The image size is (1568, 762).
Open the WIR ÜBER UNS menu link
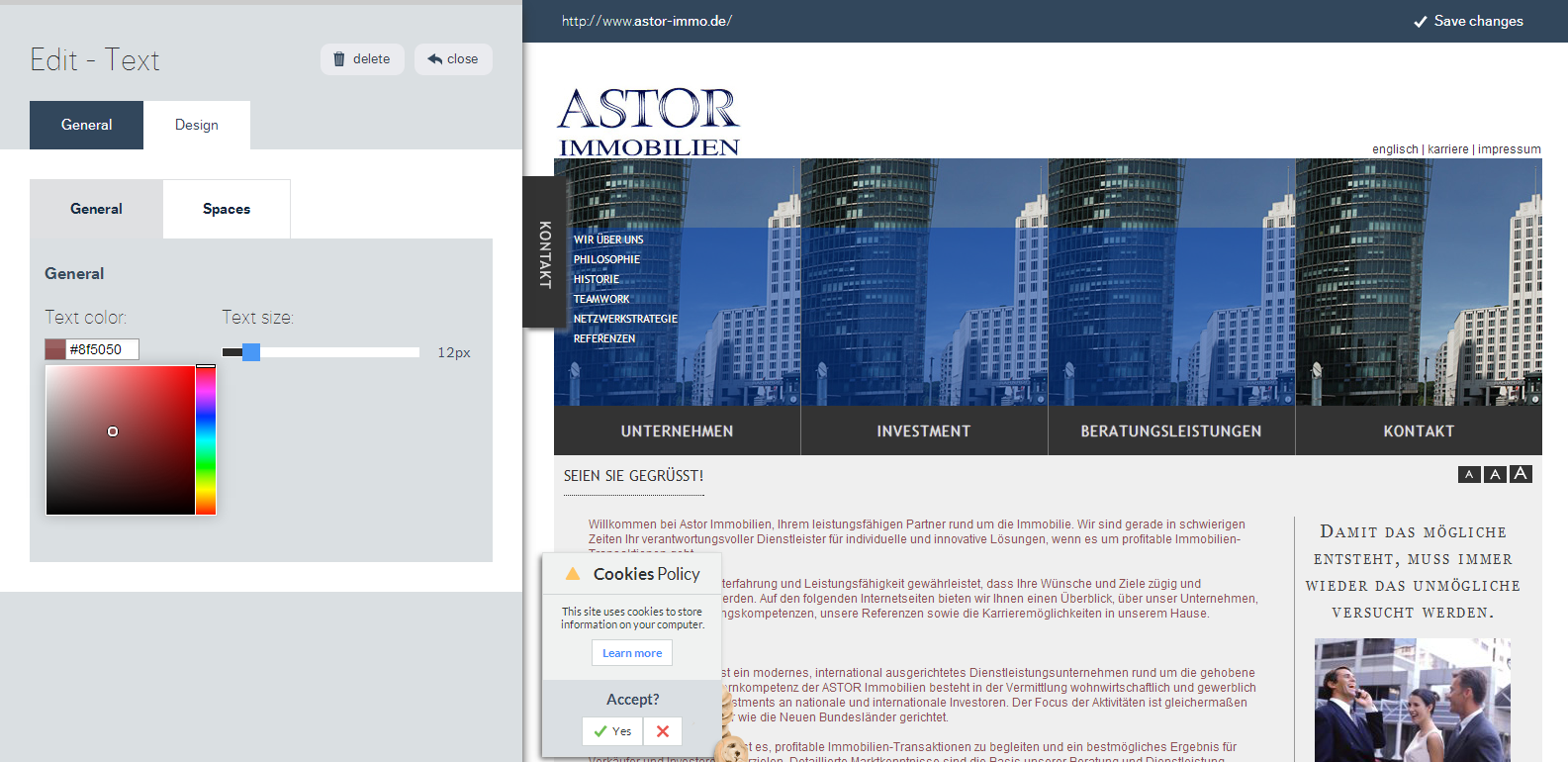(608, 239)
